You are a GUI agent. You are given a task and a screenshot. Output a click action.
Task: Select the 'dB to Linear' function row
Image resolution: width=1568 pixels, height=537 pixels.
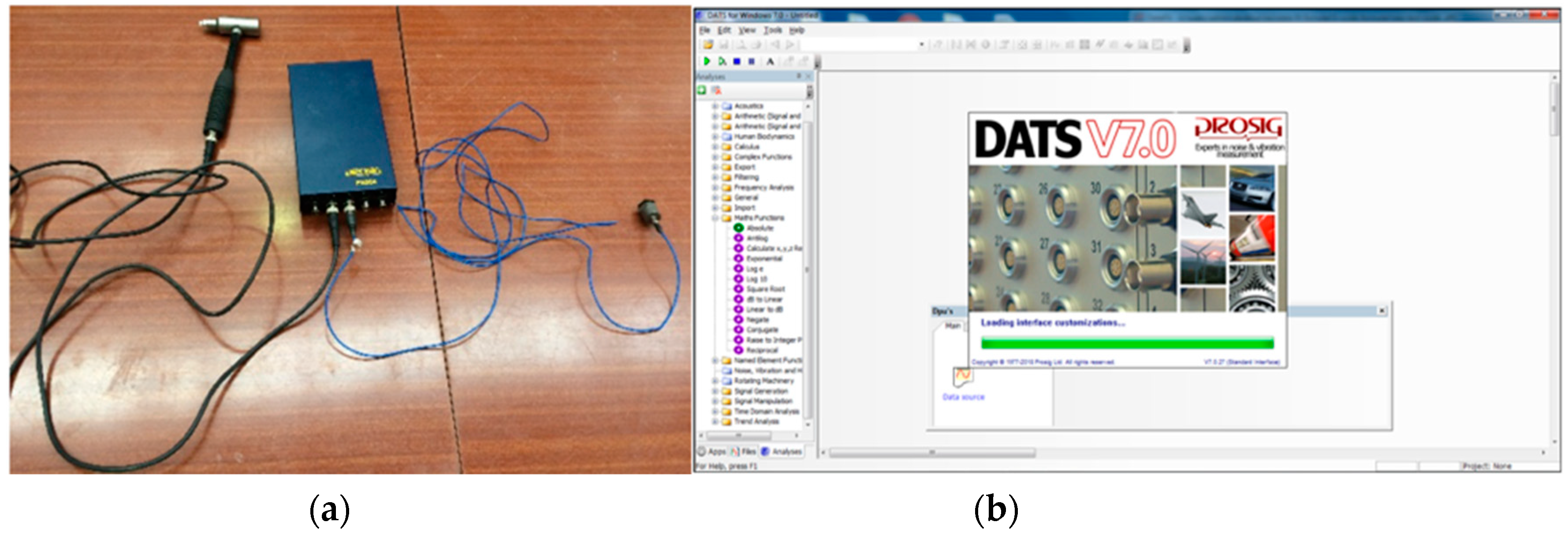pyautogui.click(x=759, y=299)
